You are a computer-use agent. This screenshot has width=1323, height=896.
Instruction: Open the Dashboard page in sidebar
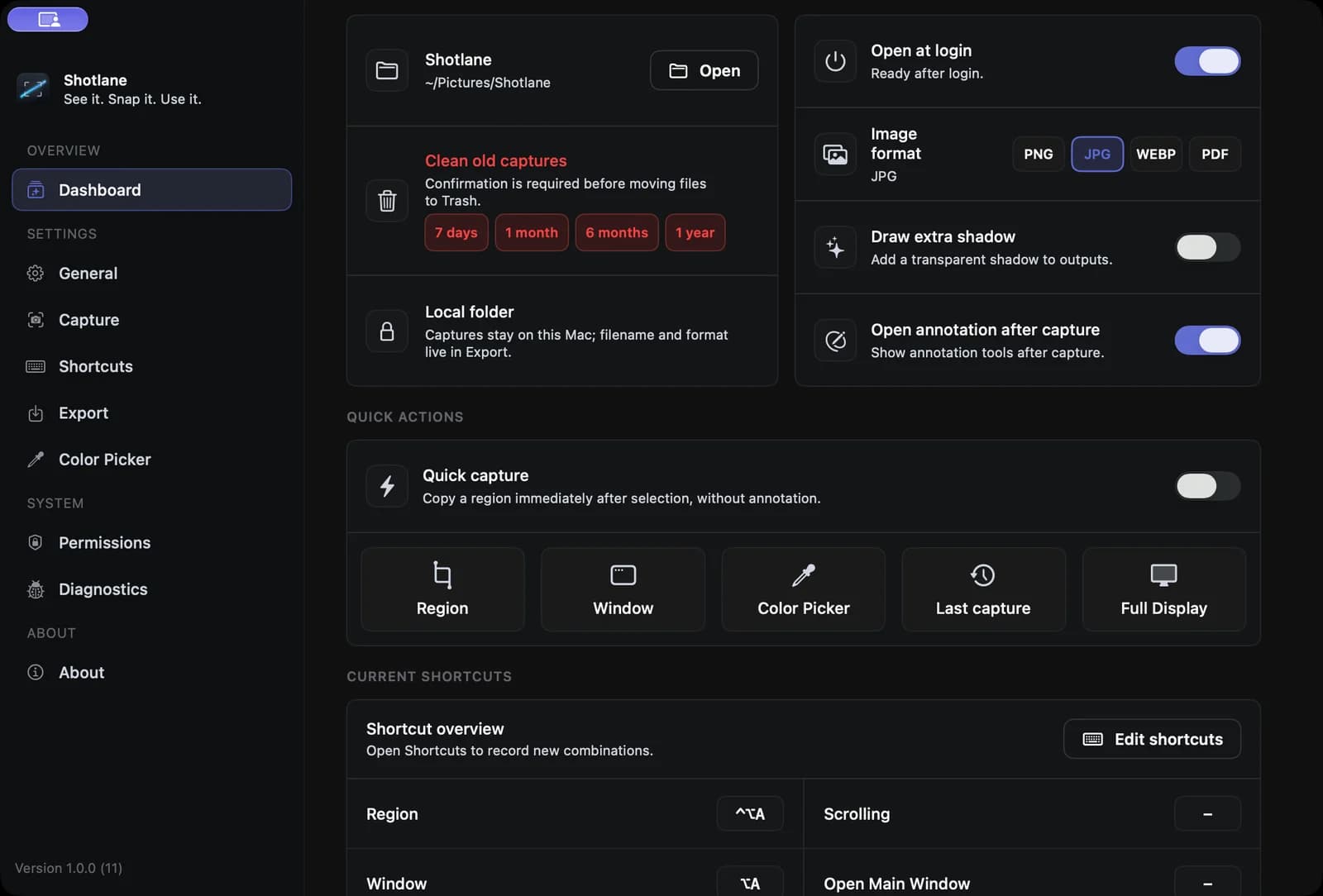tap(152, 190)
